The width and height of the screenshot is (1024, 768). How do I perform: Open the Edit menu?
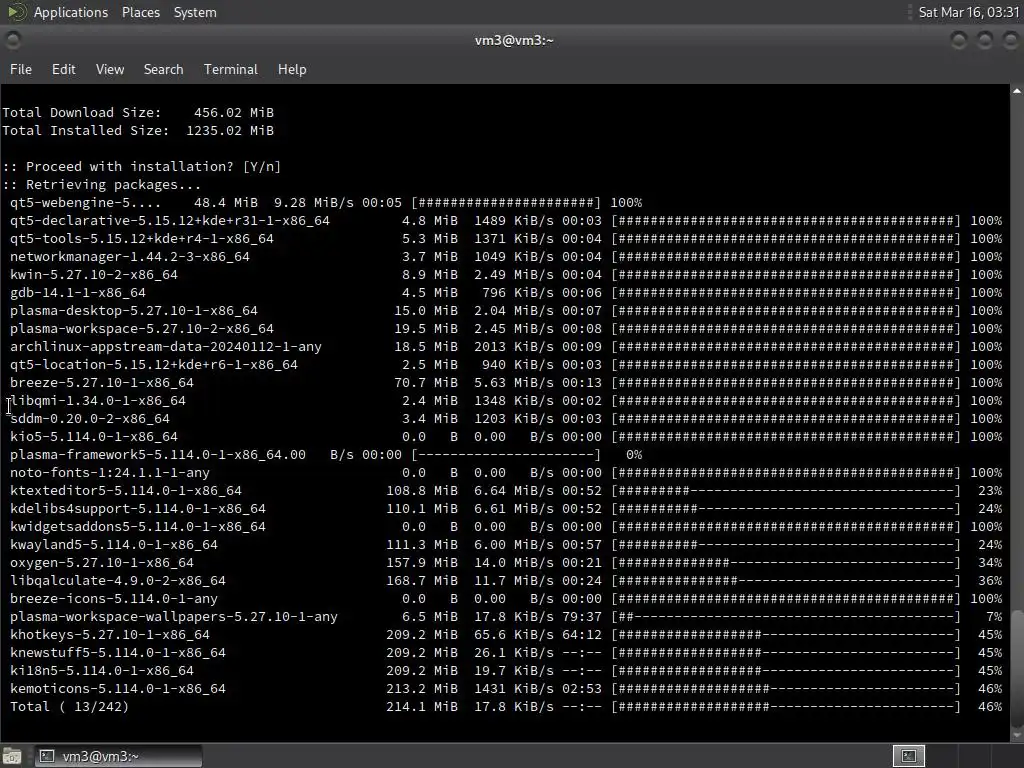pyautogui.click(x=63, y=69)
